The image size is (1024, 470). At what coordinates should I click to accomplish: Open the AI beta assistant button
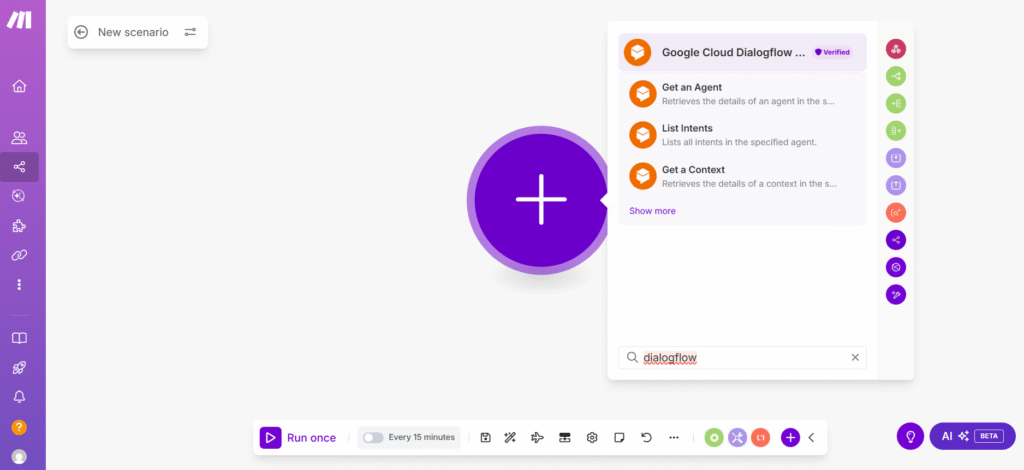pyautogui.click(x=971, y=436)
